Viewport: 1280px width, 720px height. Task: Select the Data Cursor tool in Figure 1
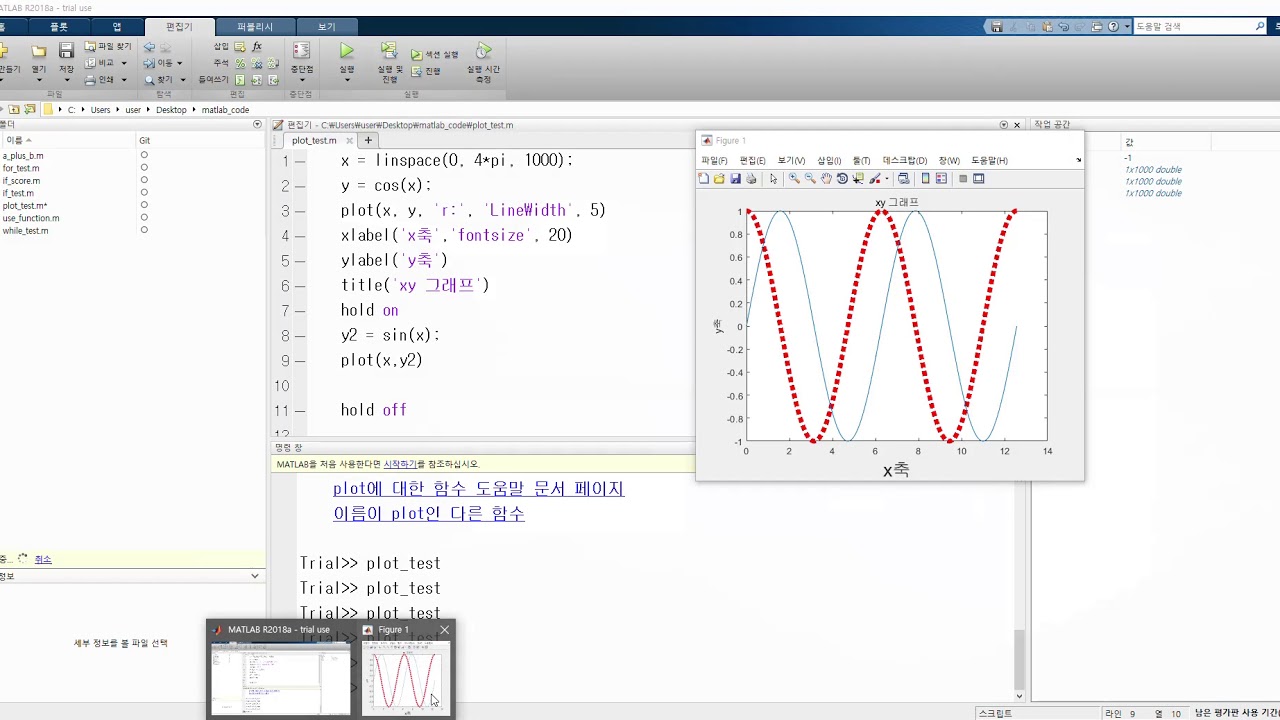click(x=858, y=179)
